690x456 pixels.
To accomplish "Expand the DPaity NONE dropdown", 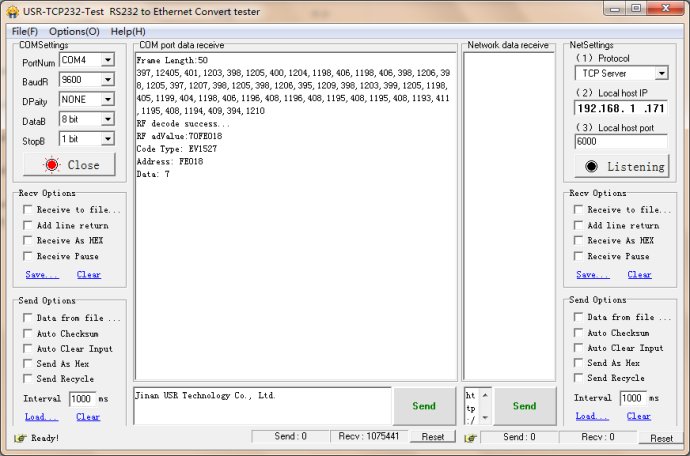I will pyautogui.click(x=108, y=100).
